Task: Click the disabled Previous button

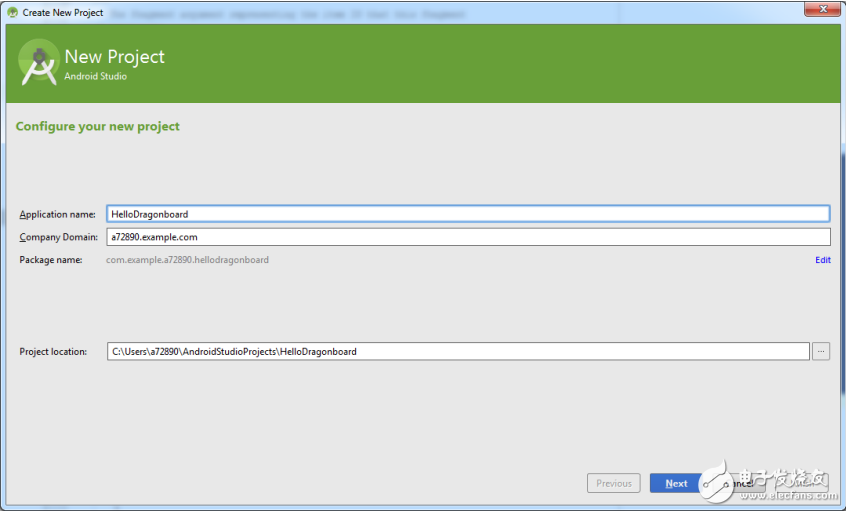Action: coord(614,483)
